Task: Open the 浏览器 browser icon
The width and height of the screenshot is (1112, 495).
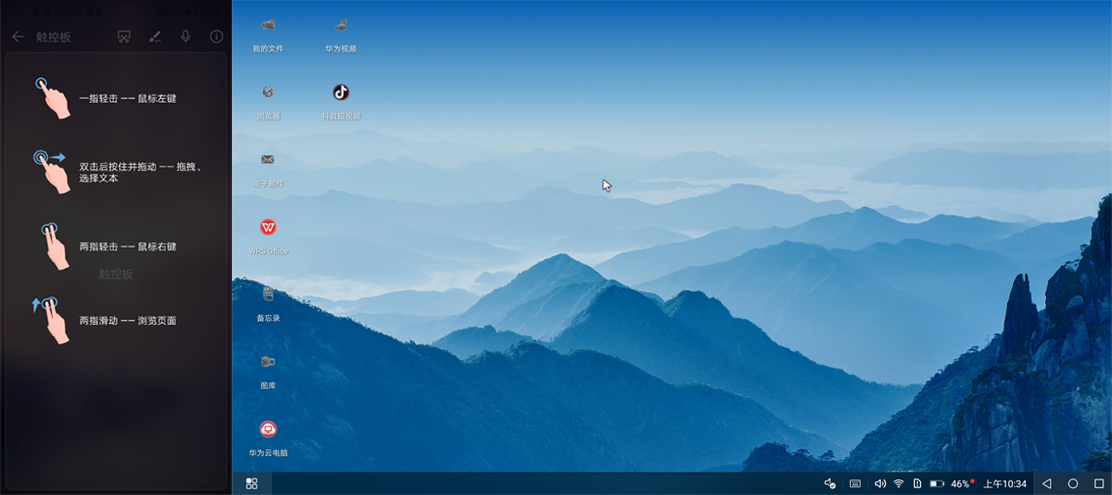Action: (268, 93)
